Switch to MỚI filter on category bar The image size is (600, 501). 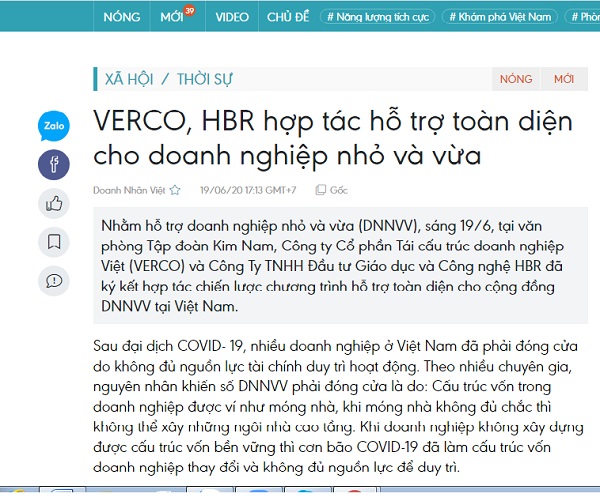click(x=564, y=79)
